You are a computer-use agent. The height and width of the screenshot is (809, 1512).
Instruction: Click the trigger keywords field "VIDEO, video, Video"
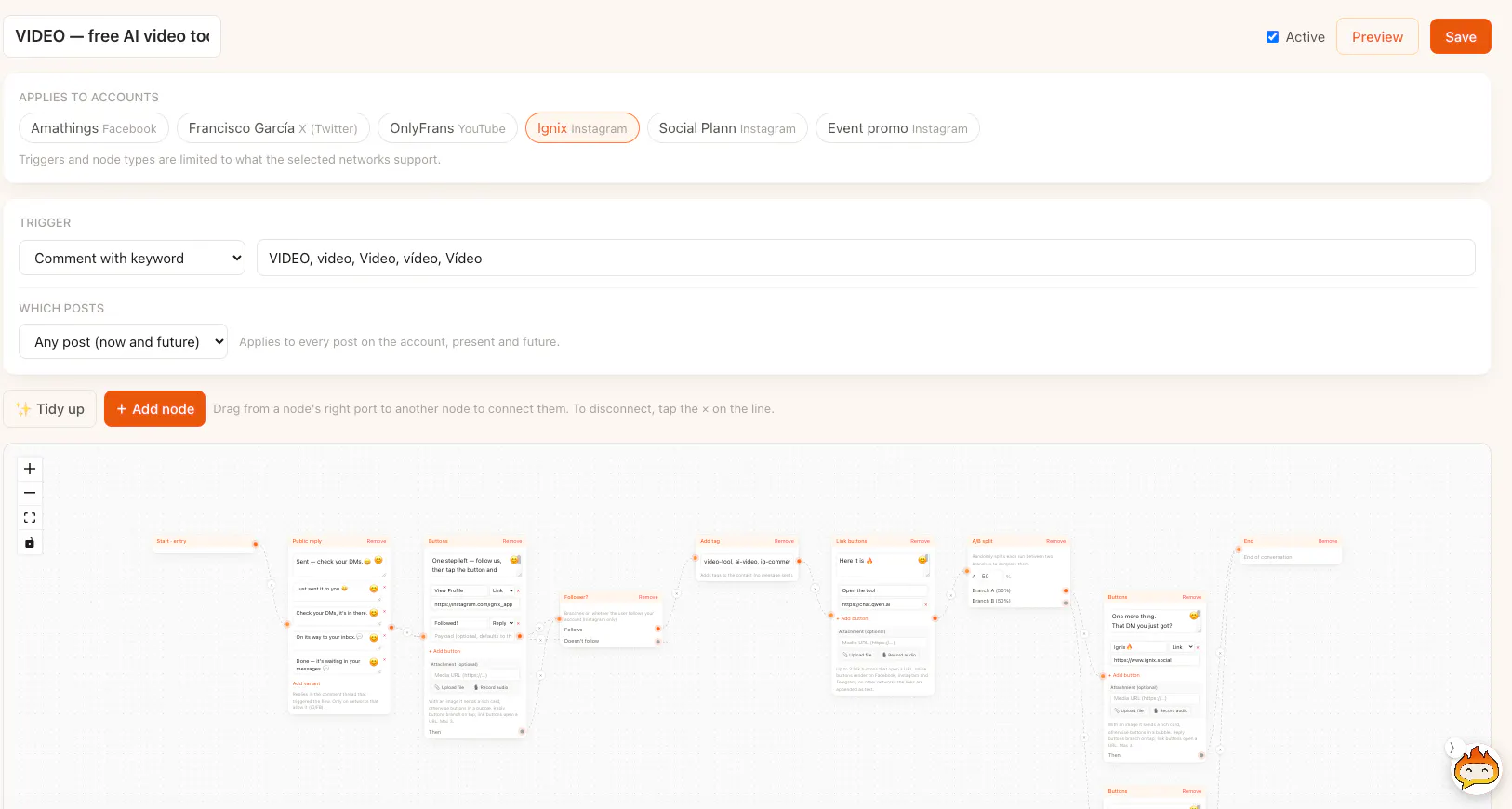(x=866, y=258)
